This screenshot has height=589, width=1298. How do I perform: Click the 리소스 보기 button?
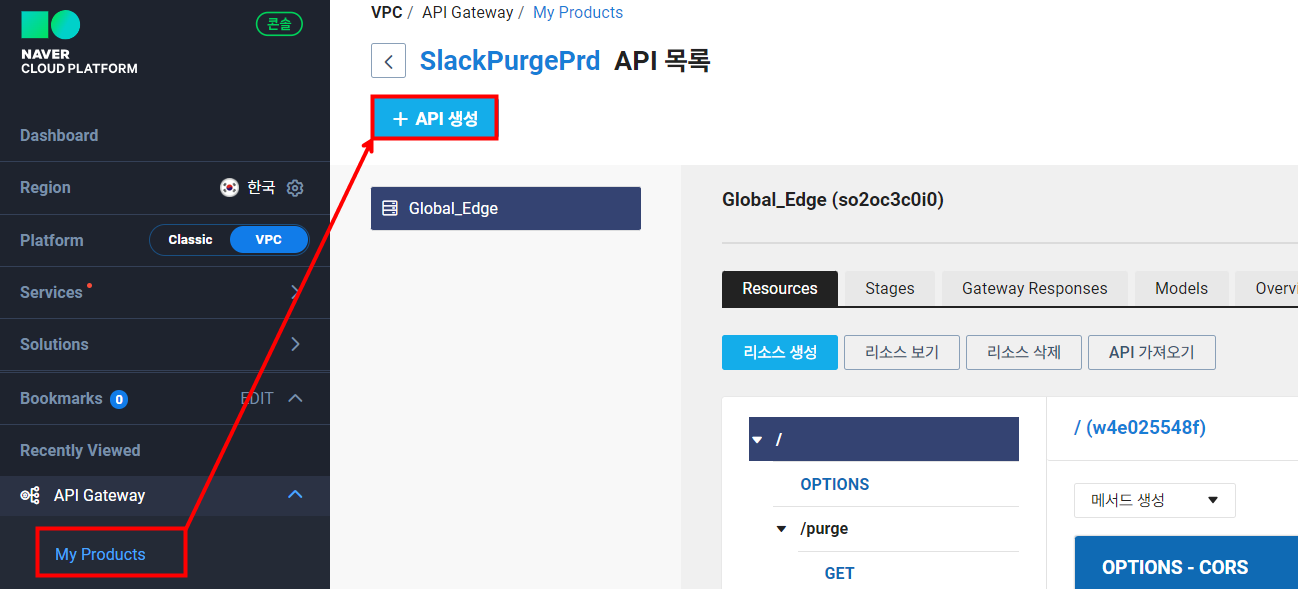902,352
